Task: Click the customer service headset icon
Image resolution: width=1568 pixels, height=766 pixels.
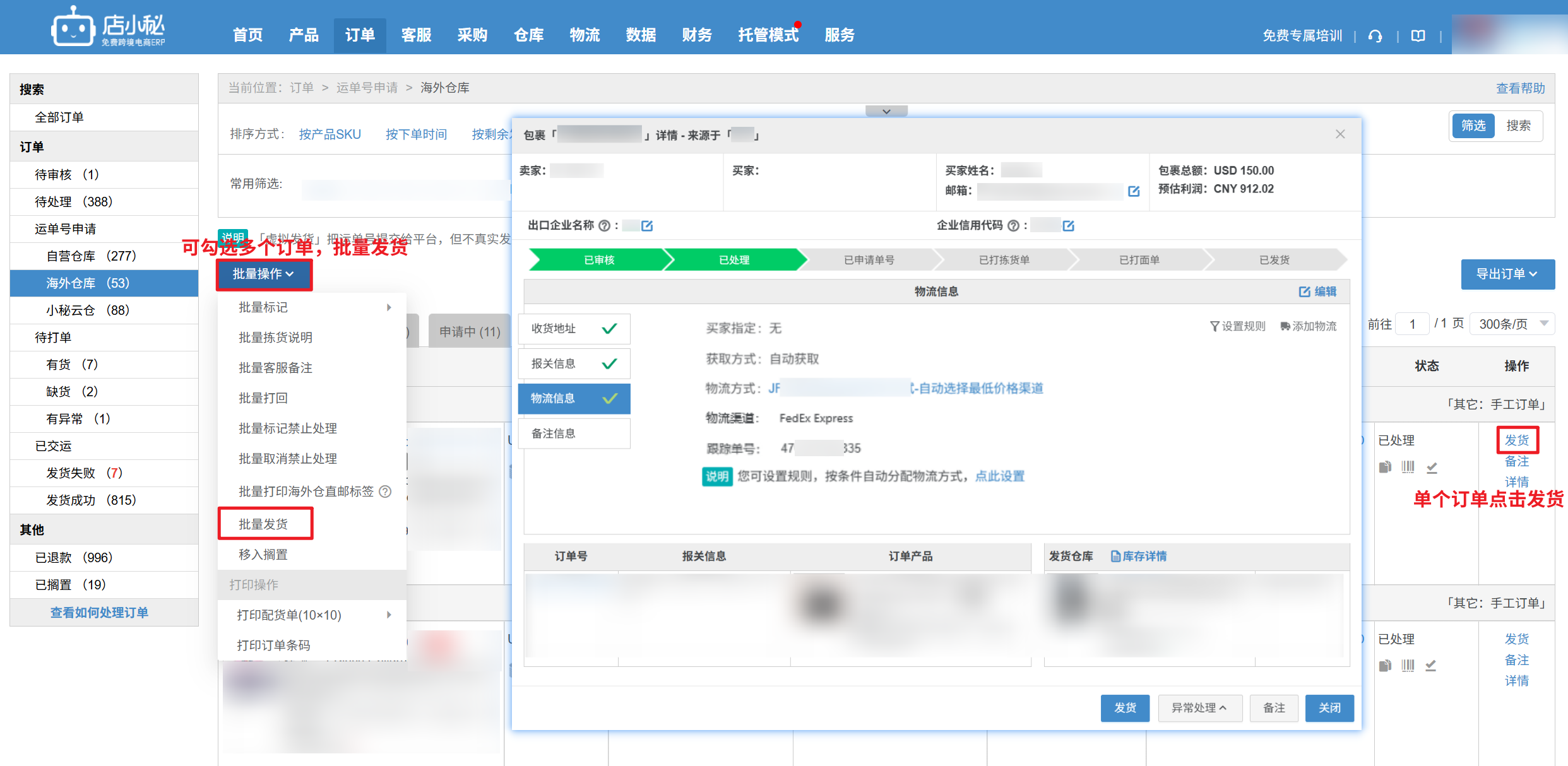Action: point(1375,36)
